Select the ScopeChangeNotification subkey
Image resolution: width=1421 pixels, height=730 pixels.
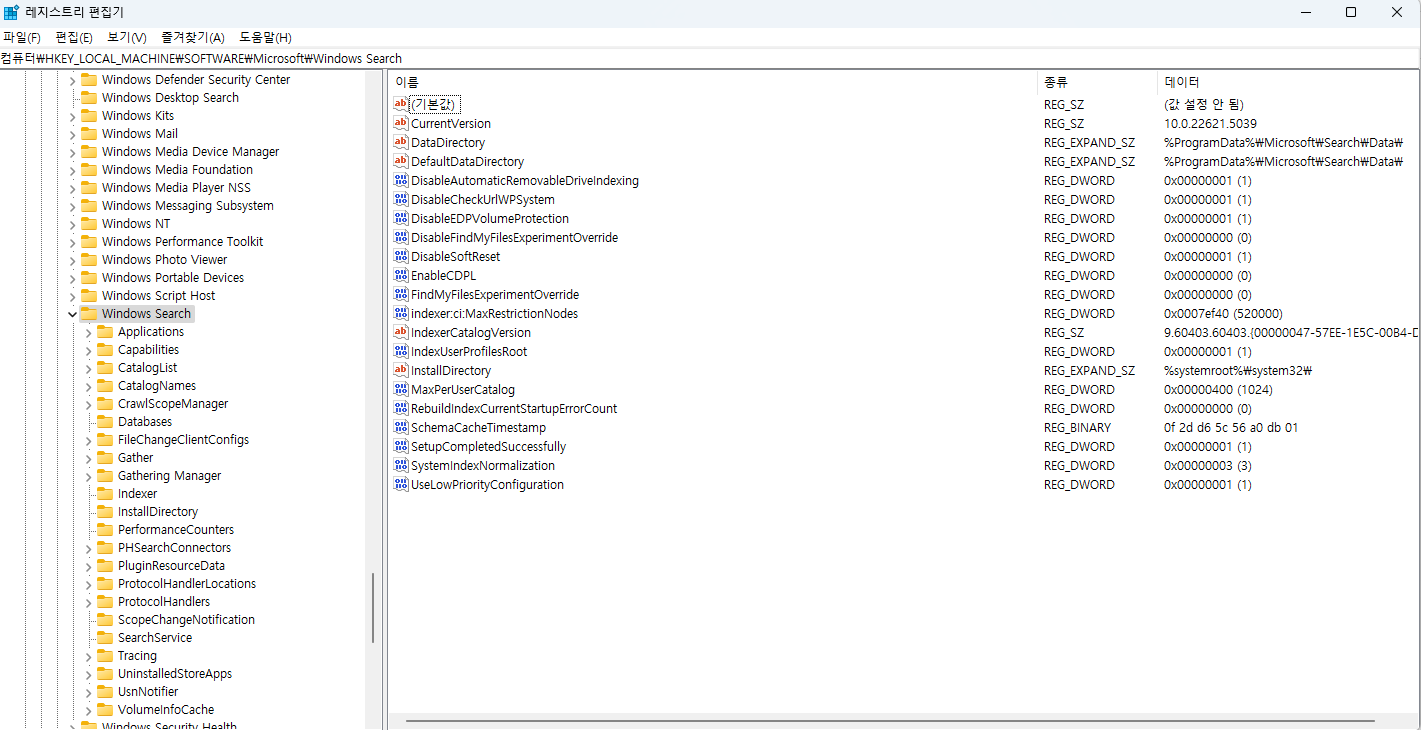[186, 619]
